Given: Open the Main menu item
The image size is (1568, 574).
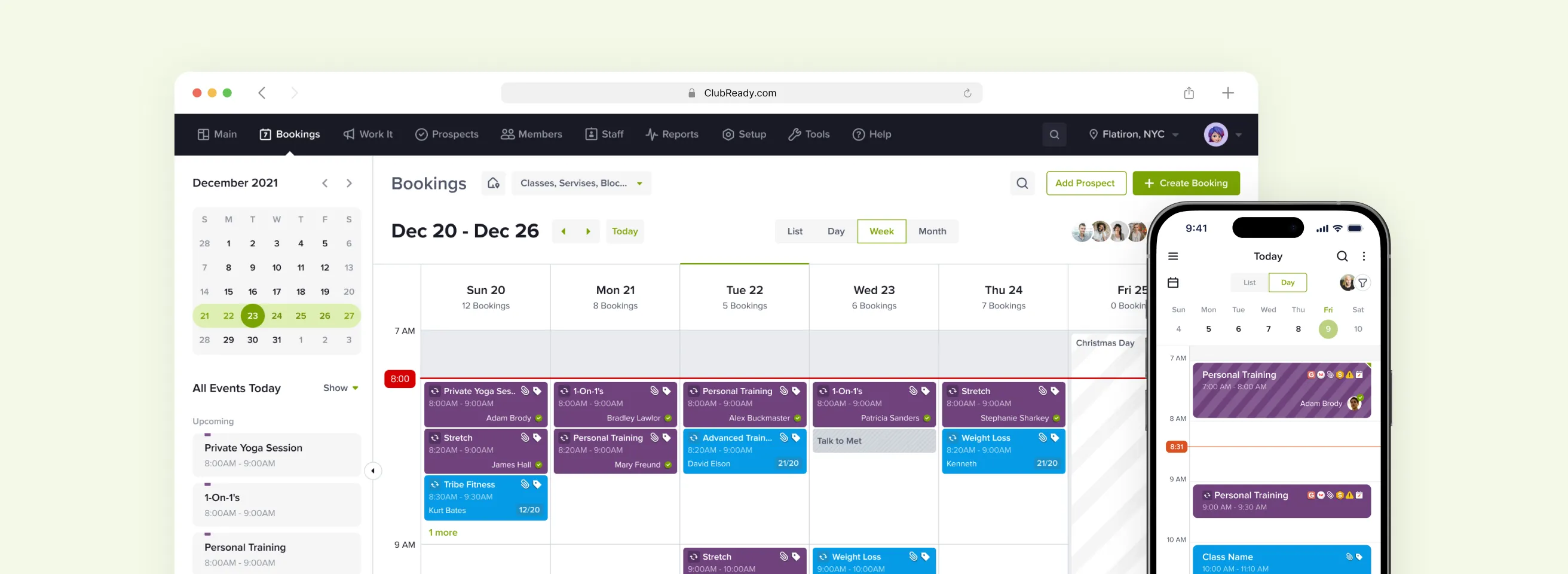Looking at the screenshot, I should tap(218, 135).
